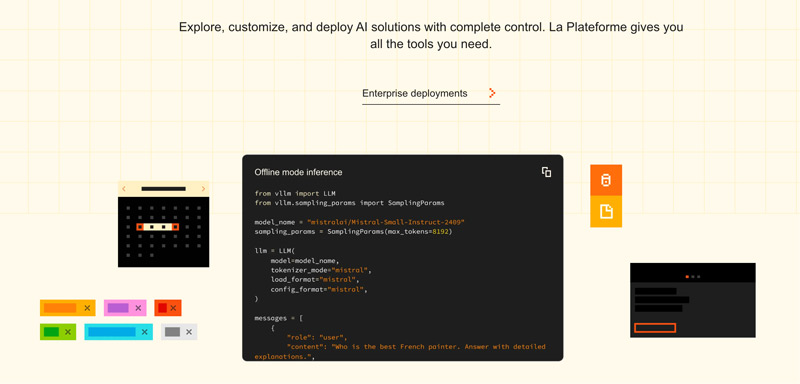The image size is (800, 384).
Task: Remove the orange tag with its X
Action: pyautogui.click(x=87, y=308)
